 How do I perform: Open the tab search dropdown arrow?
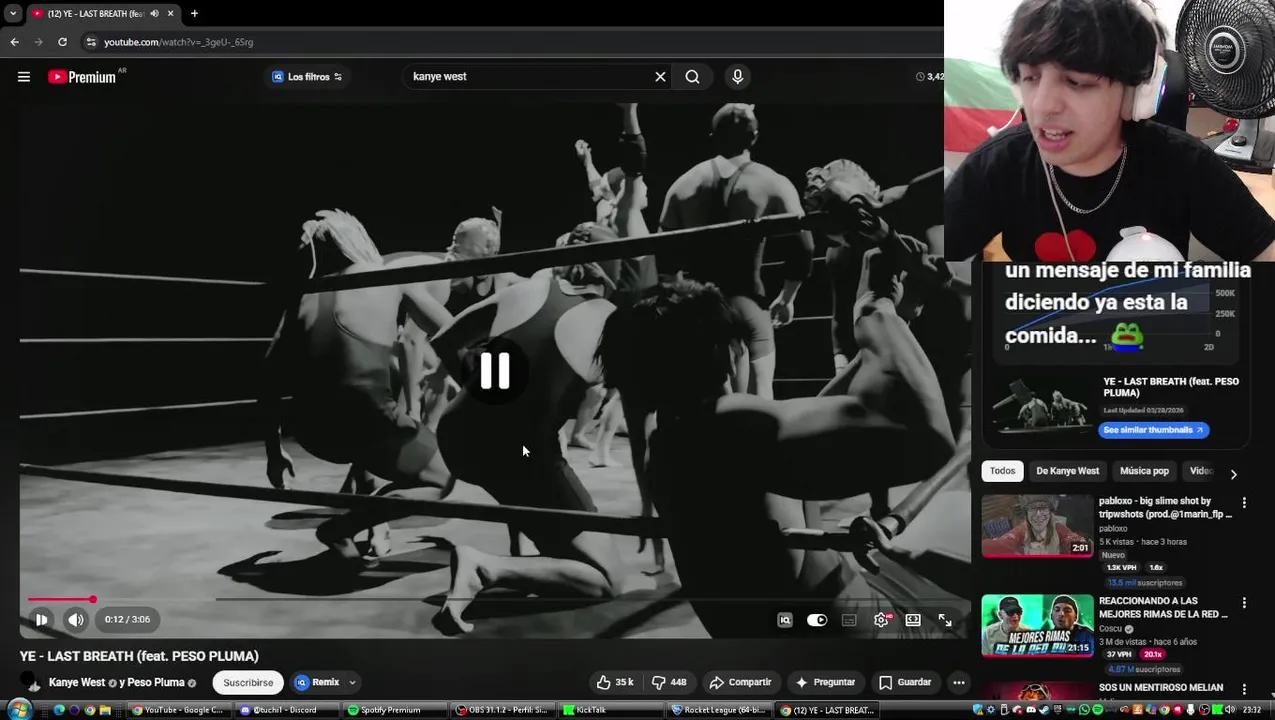tap(13, 13)
